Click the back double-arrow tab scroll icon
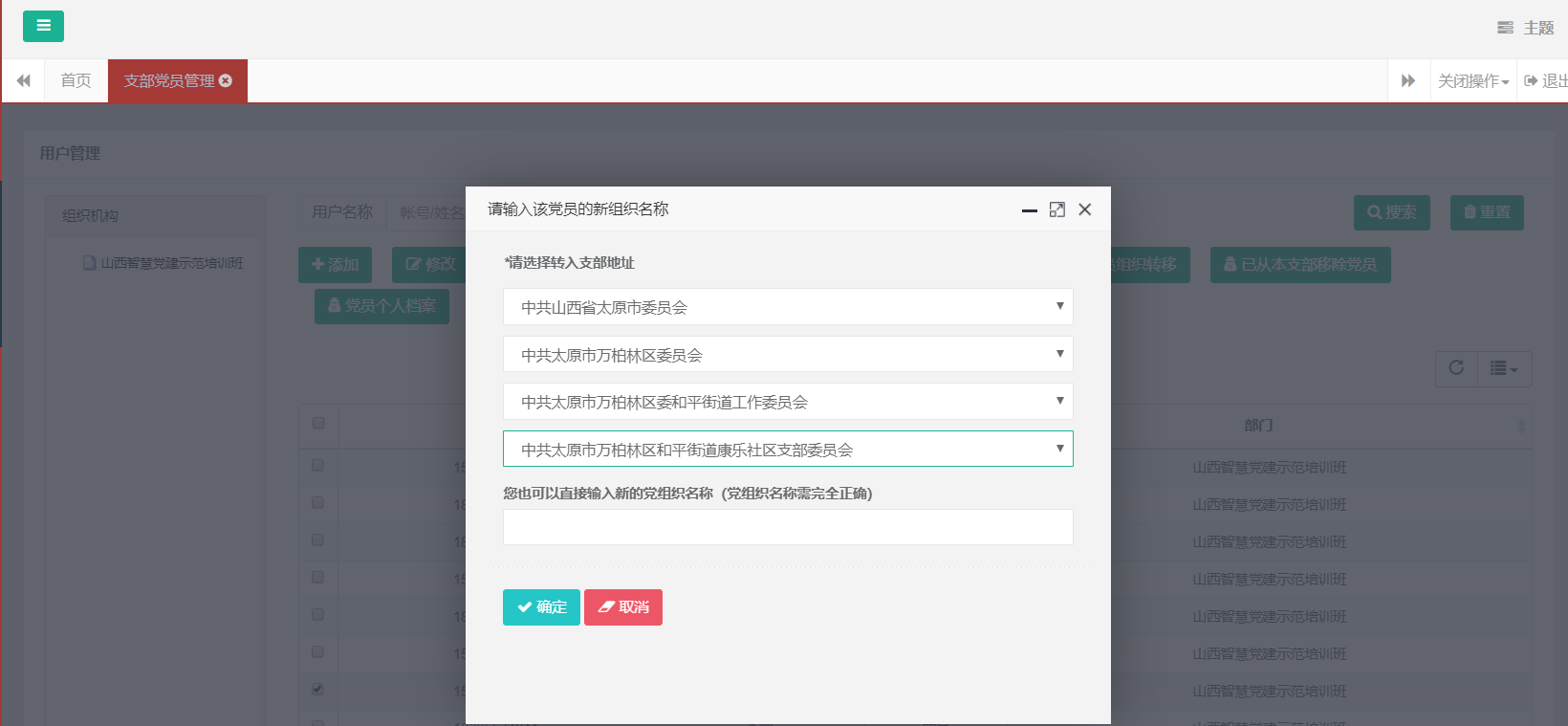1568x726 pixels. (x=23, y=80)
